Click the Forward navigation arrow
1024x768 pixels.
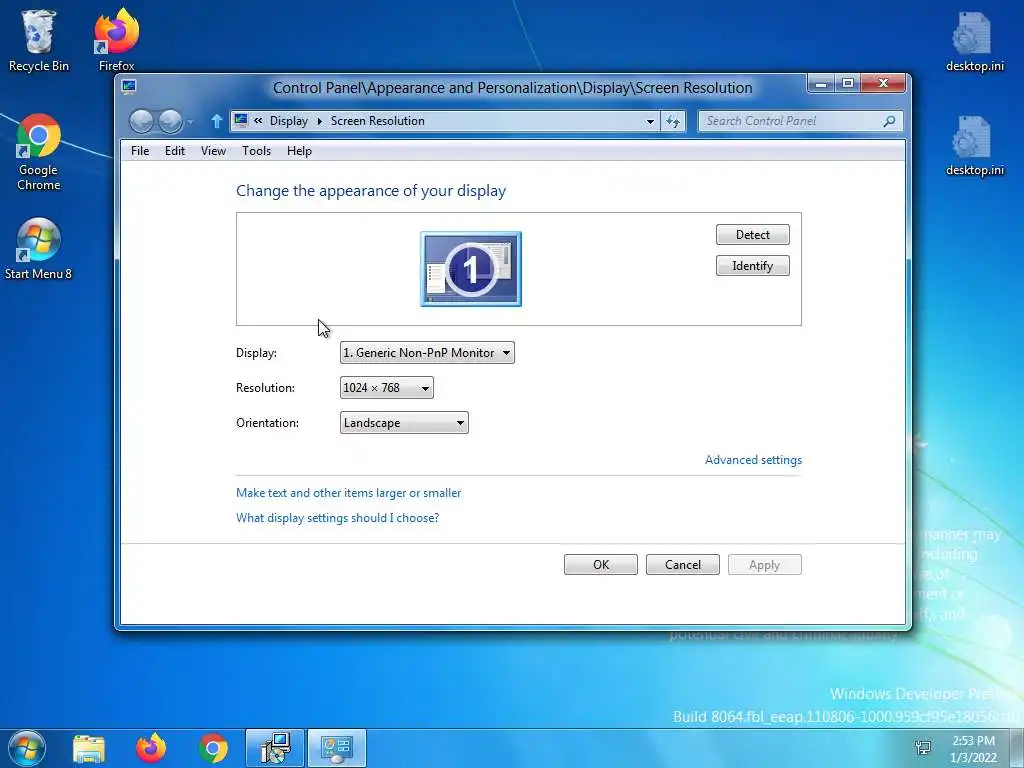[170, 121]
